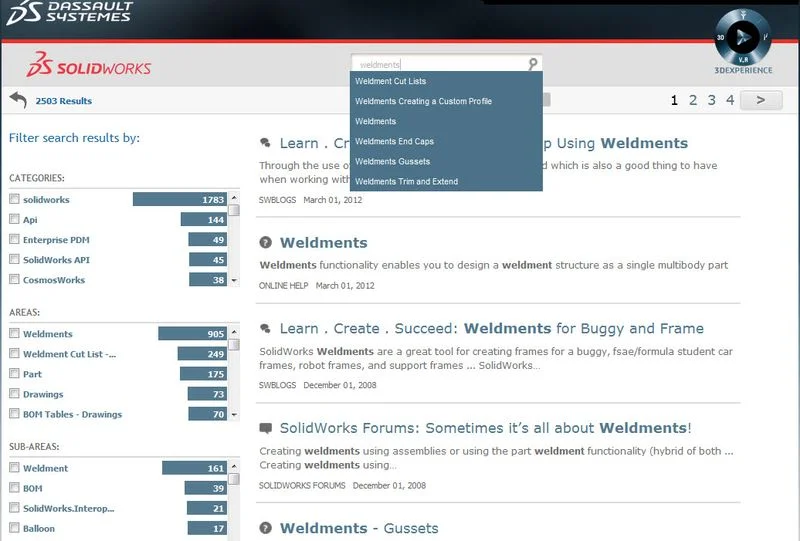
Task: Click categories list scroll up arrow
Action: 234,198
